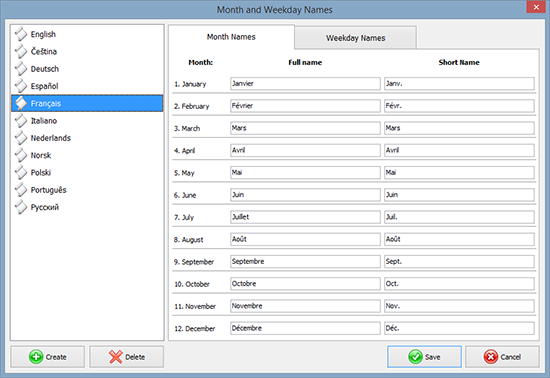Viewport: 550px width, 378px height.
Task: Click the tag icon beside Deutsch
Action: pyautogui.click(x=21, y=69)
